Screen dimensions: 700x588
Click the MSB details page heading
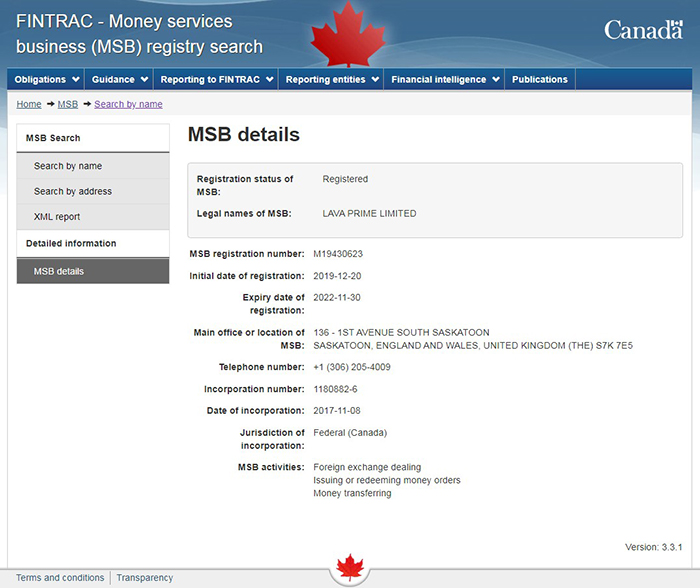tap(244, 134)
